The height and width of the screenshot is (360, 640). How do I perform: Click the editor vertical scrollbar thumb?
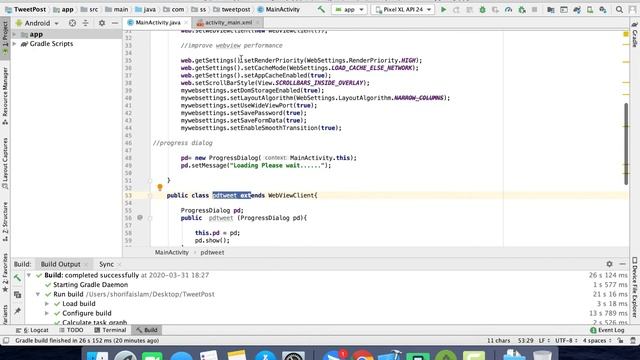[x=626, y=144]
